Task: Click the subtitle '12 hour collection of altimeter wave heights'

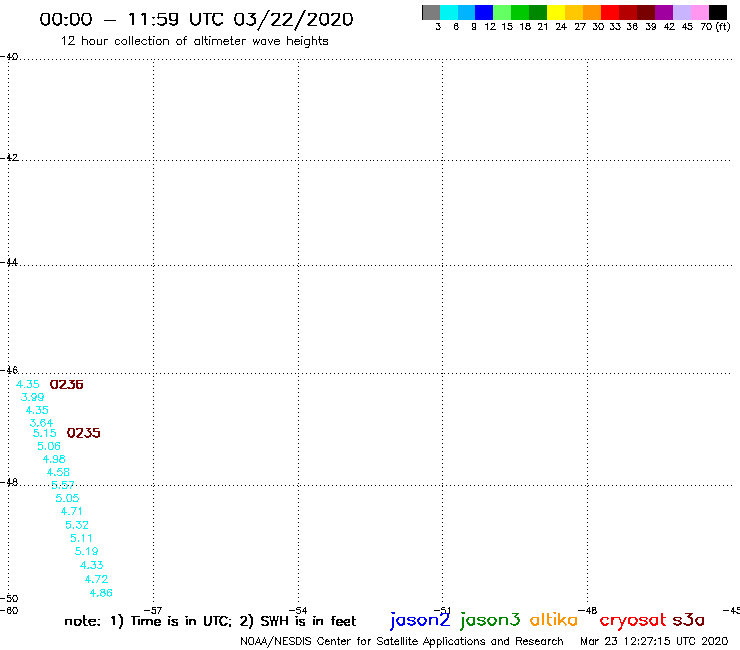Action: (x=194, y=41)
